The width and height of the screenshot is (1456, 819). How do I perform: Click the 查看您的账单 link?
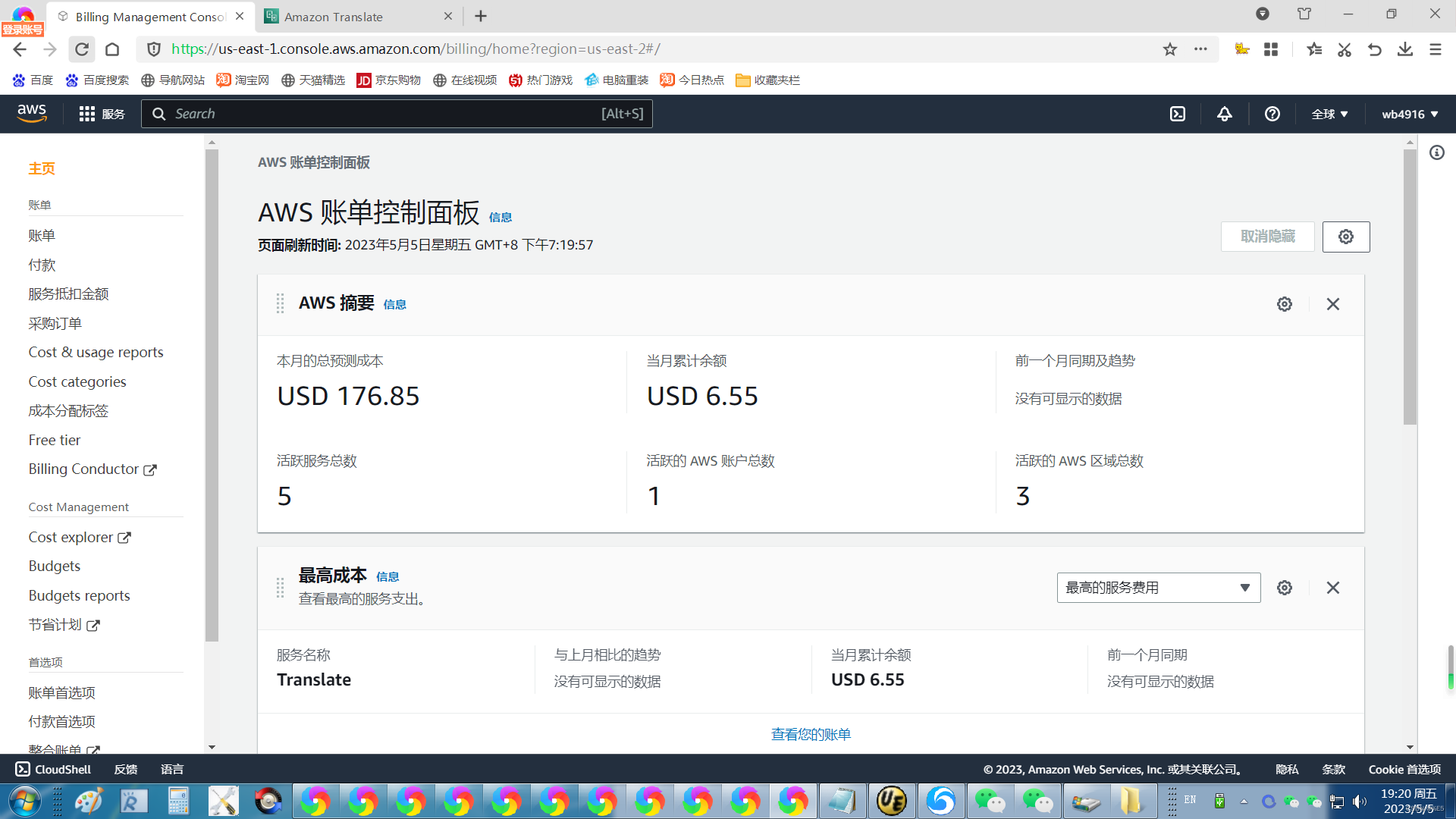[x=810, y=734]
